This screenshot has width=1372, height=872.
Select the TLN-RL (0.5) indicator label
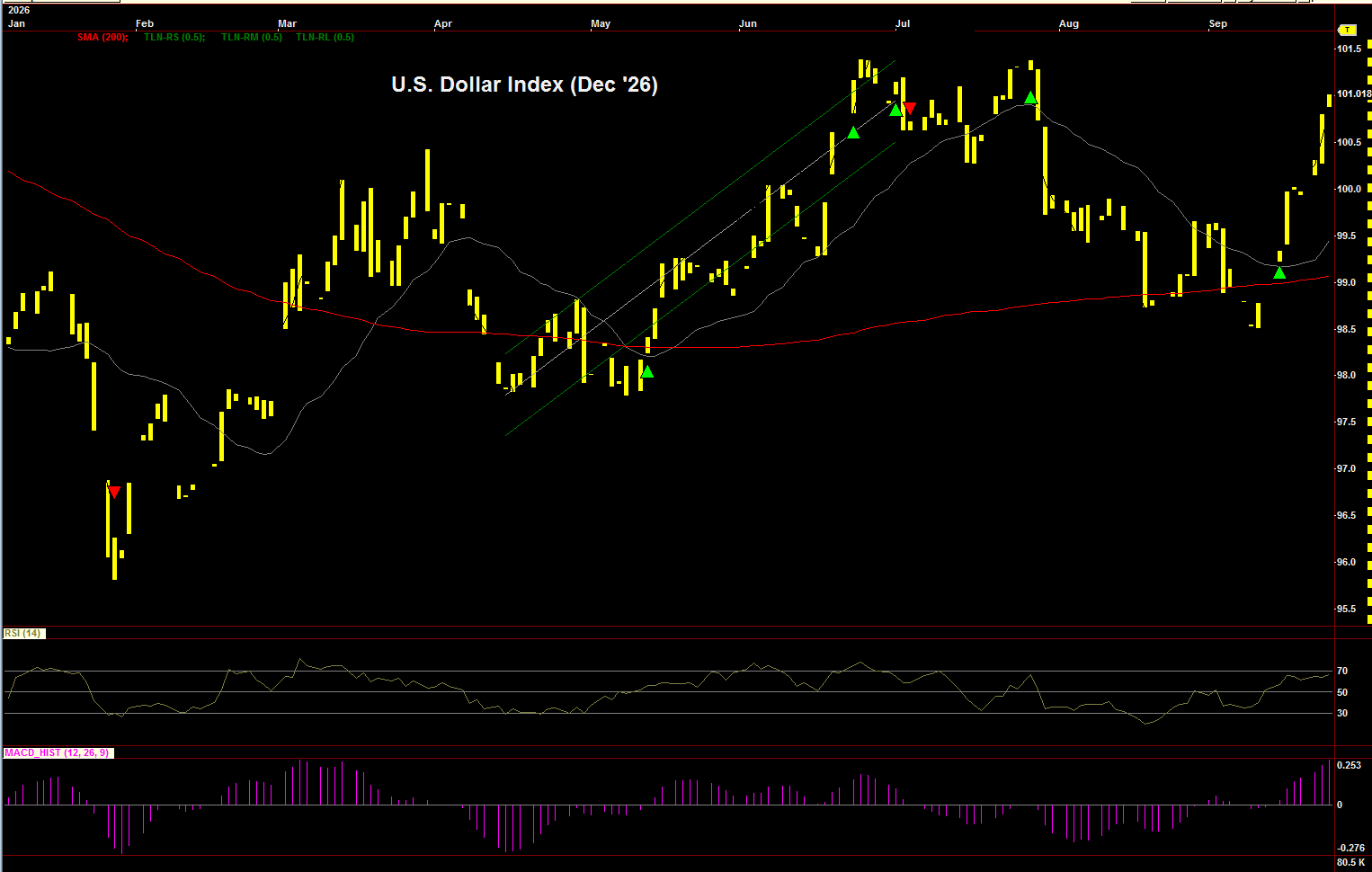pyautogui.click(x=325, y=37)
